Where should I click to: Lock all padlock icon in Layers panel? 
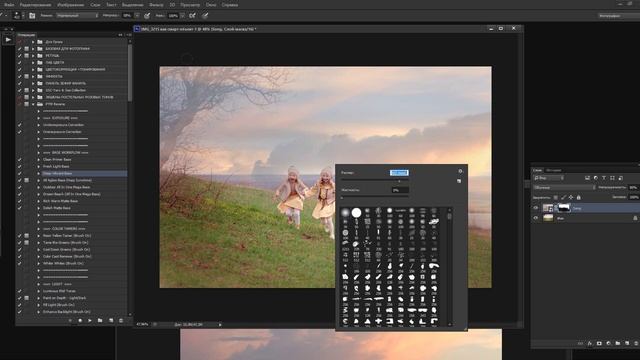(x=578, y=198)
